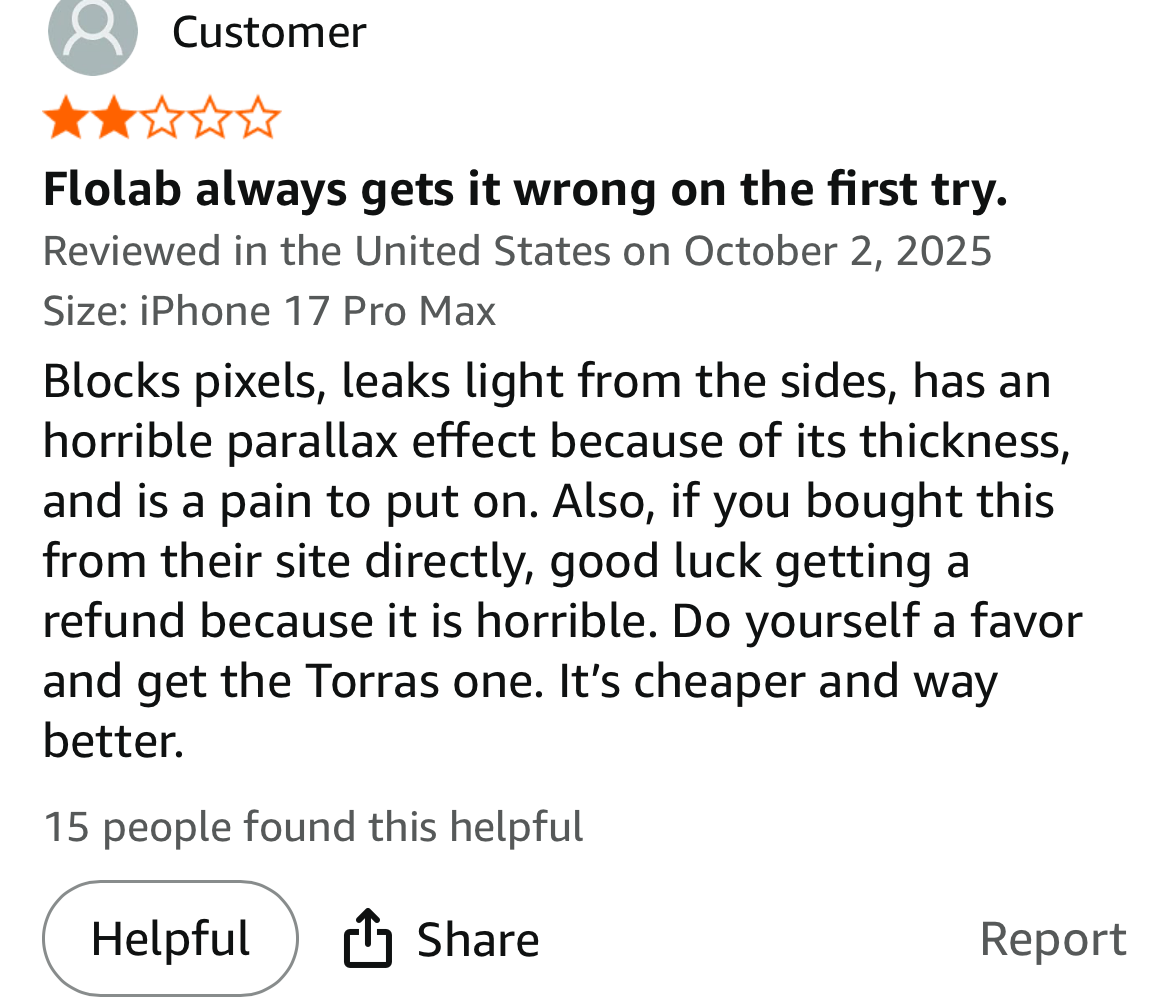Click the 'Size: iPhone 17 Pro Max' text

pyautogui.click(x=269, y=311)
